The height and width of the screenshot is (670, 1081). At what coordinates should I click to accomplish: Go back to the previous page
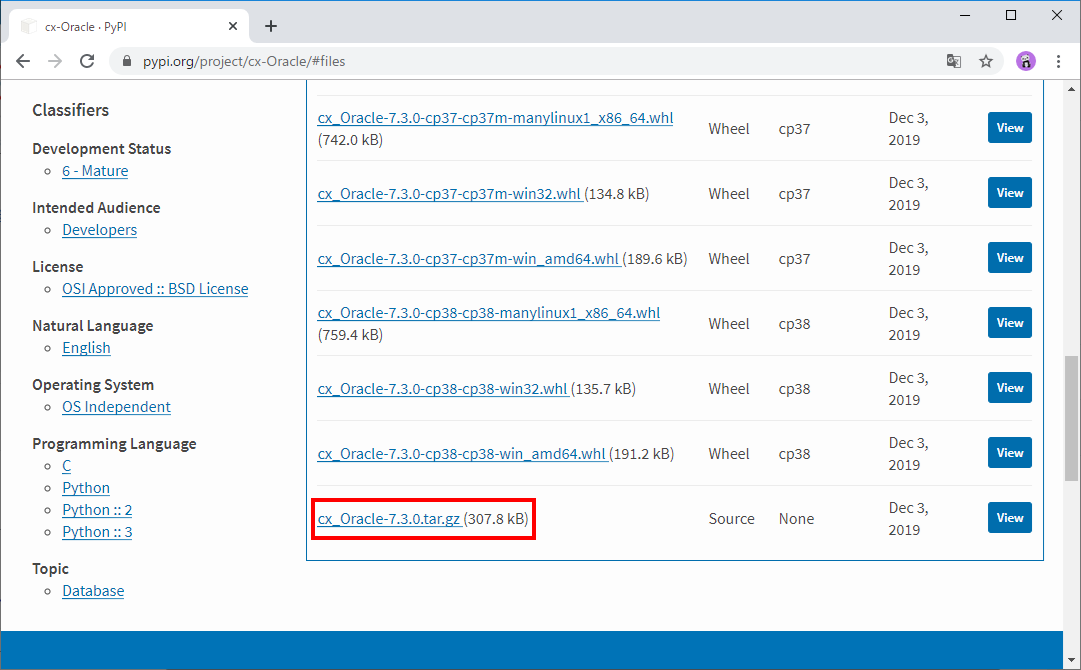pos(23,61)
